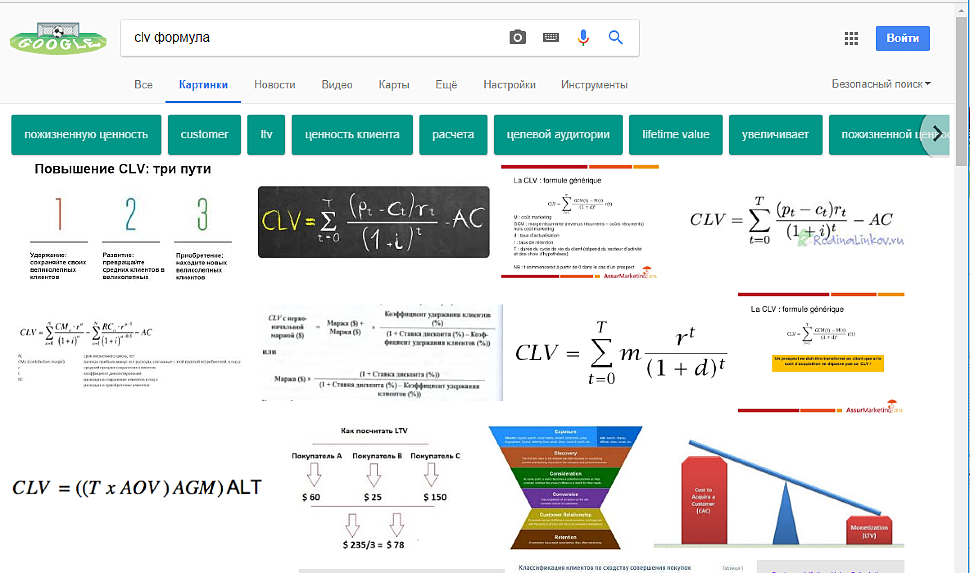This screenshot has height=573, width=970.
Task: Open the blackboard CLV formula image
Action: click(x=374, y=222)
